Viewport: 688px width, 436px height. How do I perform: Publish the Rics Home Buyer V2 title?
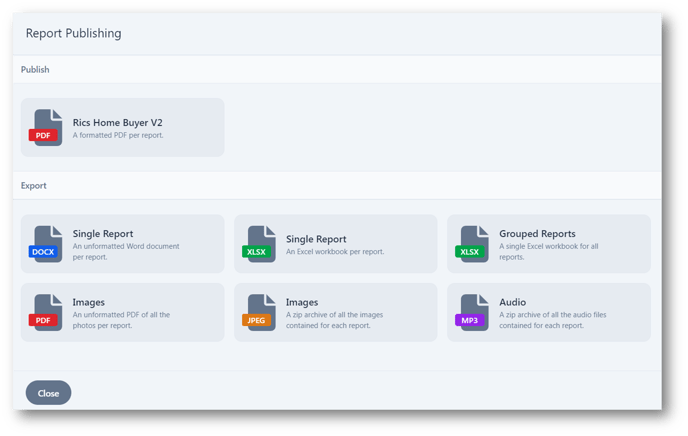pos(118,122)
